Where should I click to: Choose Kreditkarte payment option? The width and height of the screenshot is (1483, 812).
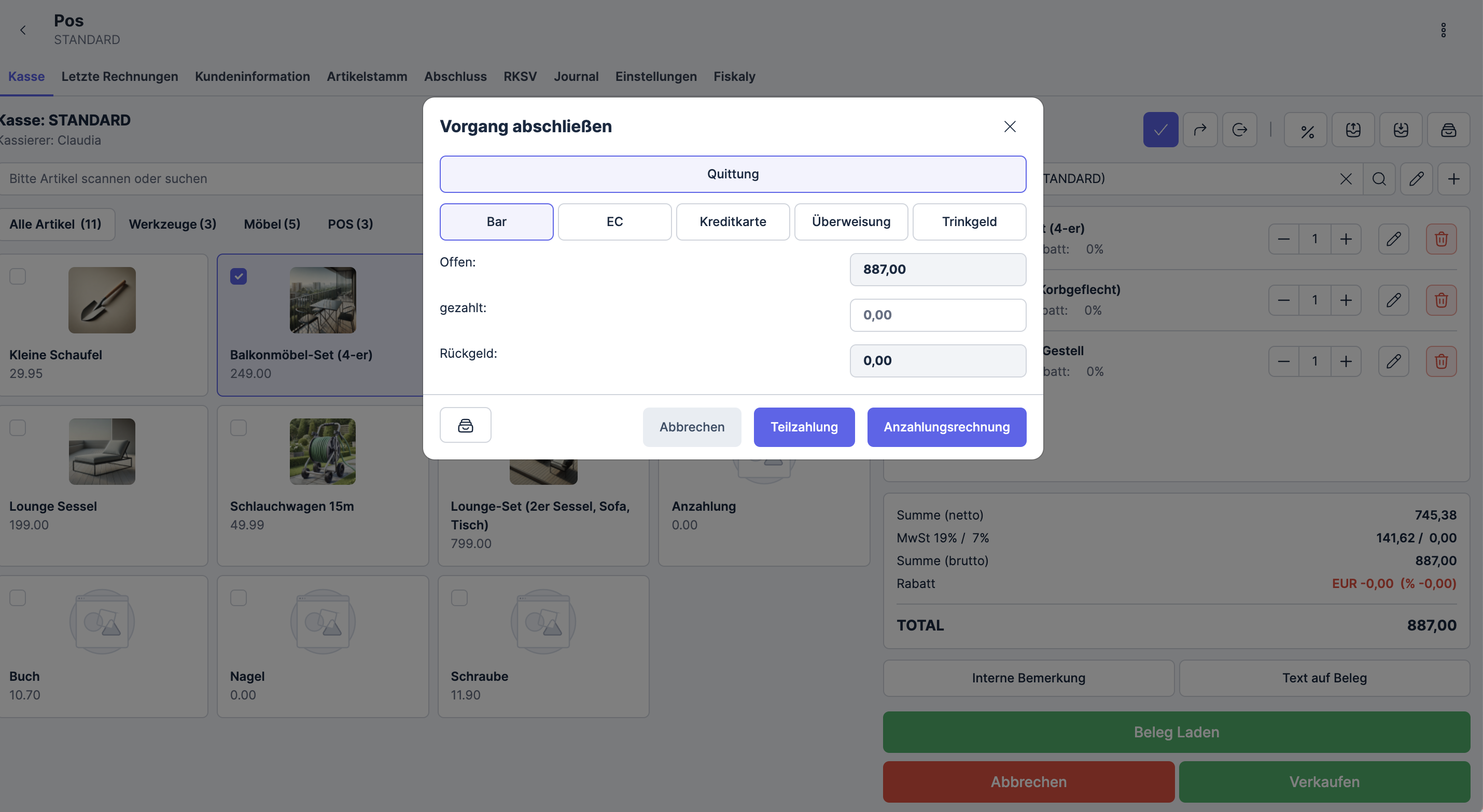(732, 222)
